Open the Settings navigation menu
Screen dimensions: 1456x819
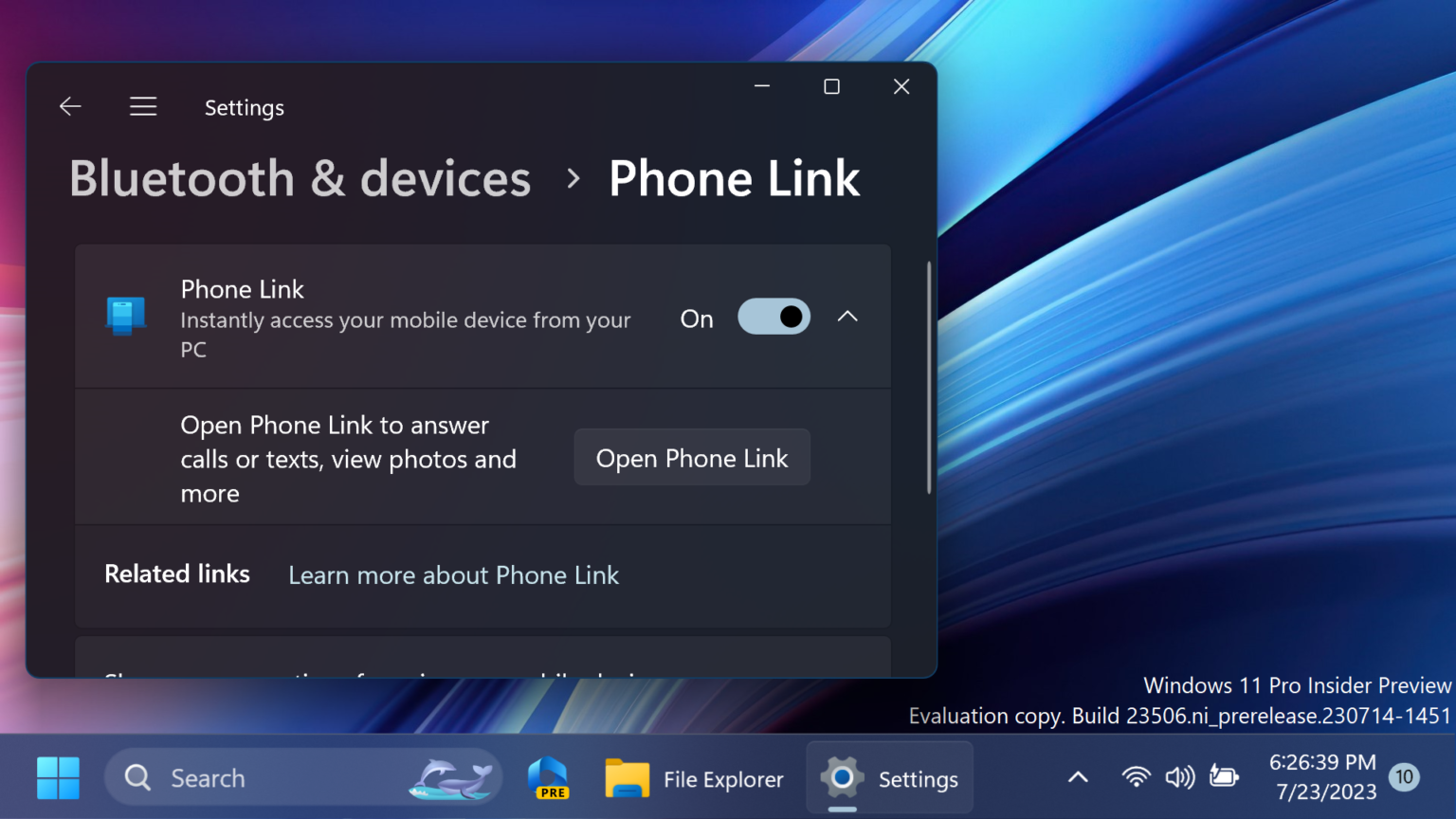coord(142,106)
